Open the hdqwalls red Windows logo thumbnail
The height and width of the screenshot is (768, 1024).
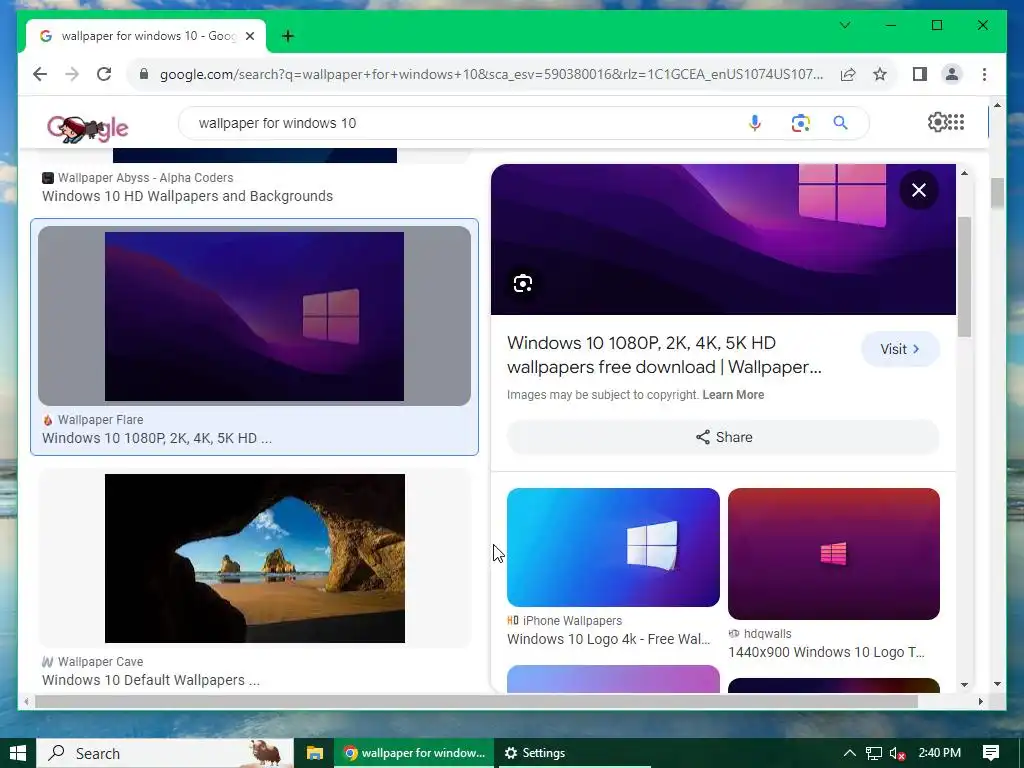(833, 554)
